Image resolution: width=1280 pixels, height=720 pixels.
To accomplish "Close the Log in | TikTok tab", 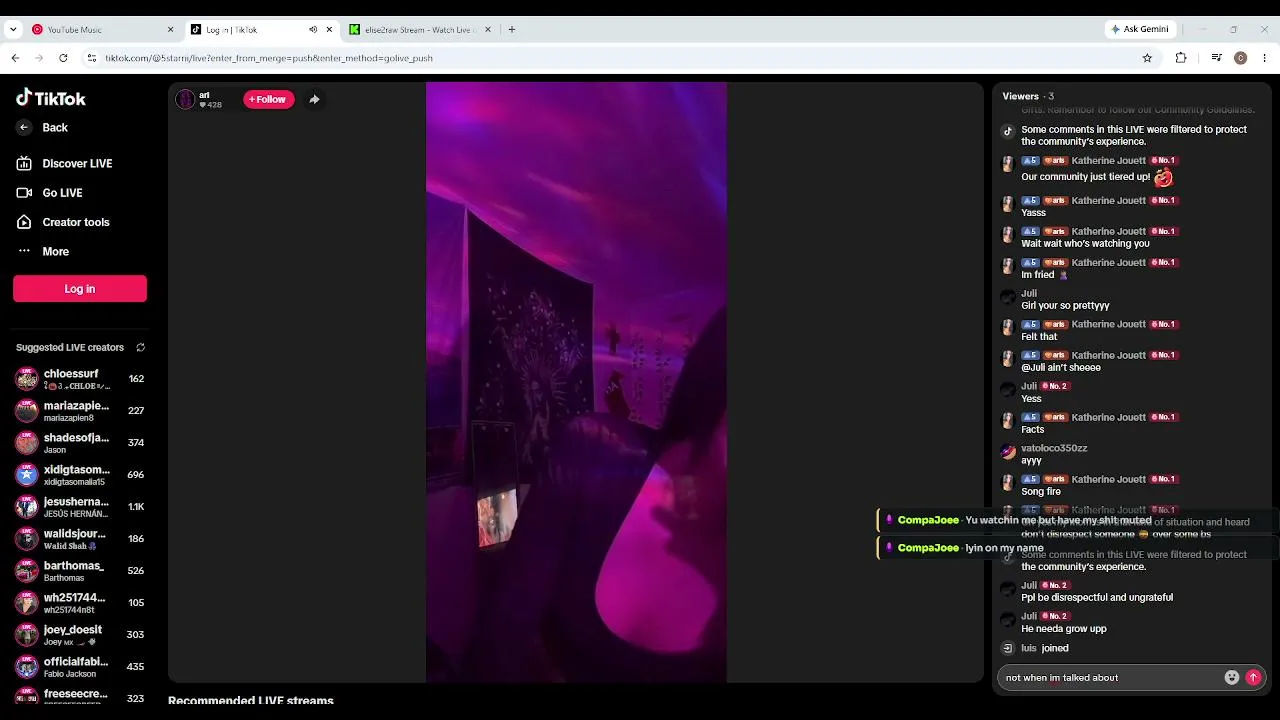I will point(329,30).
